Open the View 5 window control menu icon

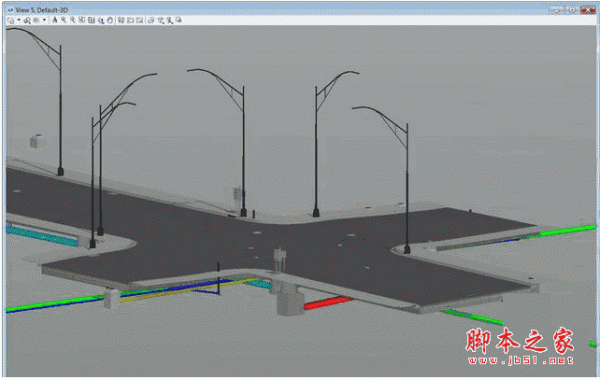click(10, 10)
